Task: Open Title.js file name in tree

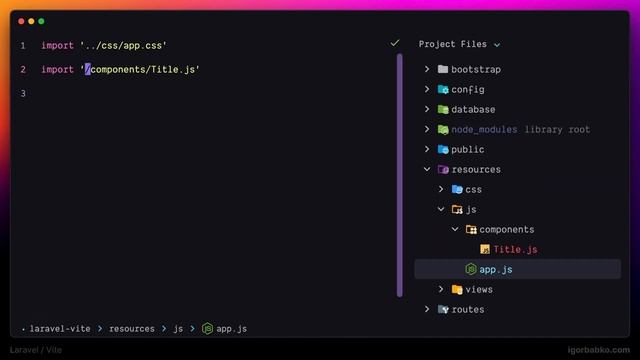Action: (x=515, y=249)
